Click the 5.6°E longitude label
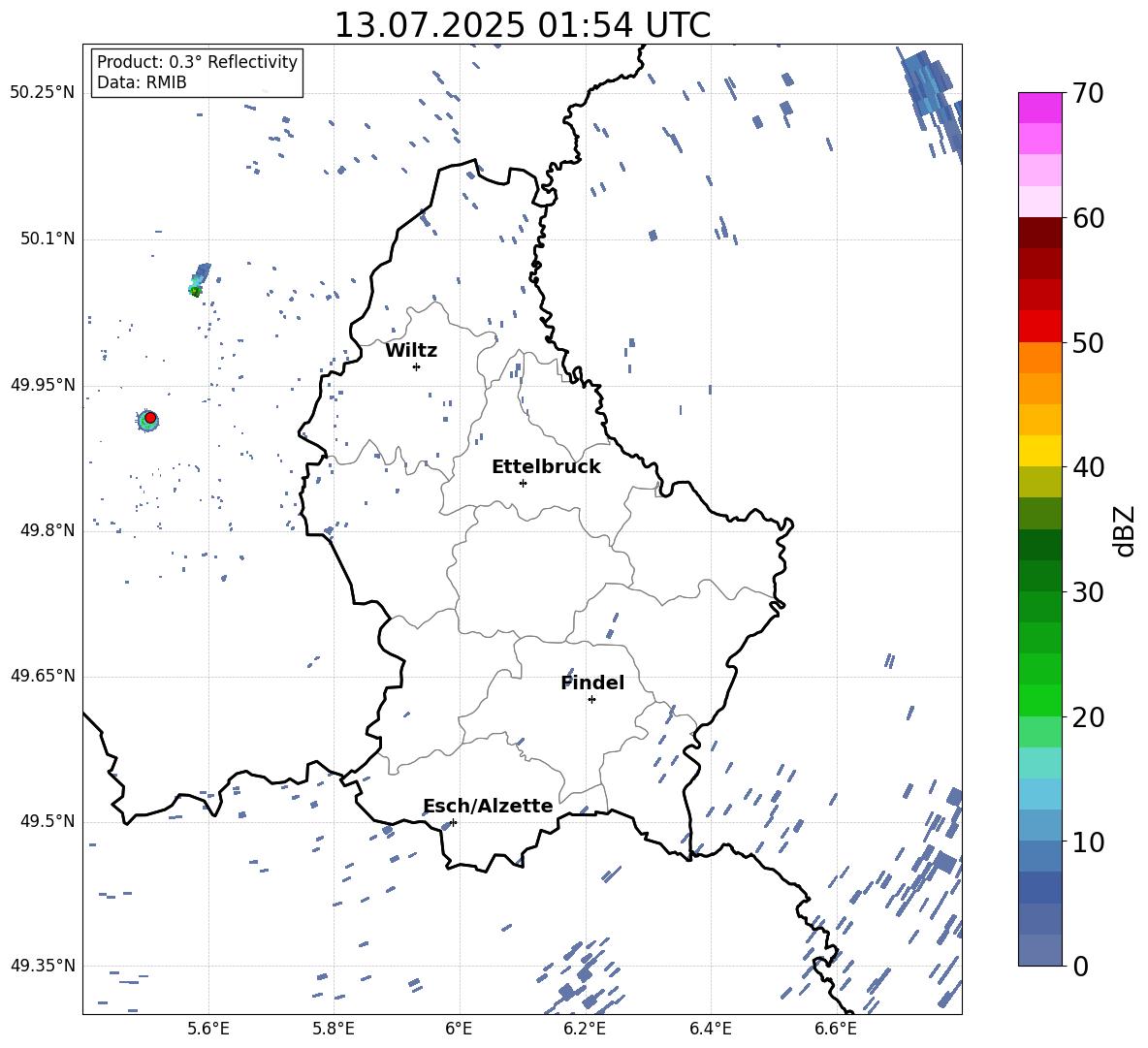 [x=207, y=1029]
